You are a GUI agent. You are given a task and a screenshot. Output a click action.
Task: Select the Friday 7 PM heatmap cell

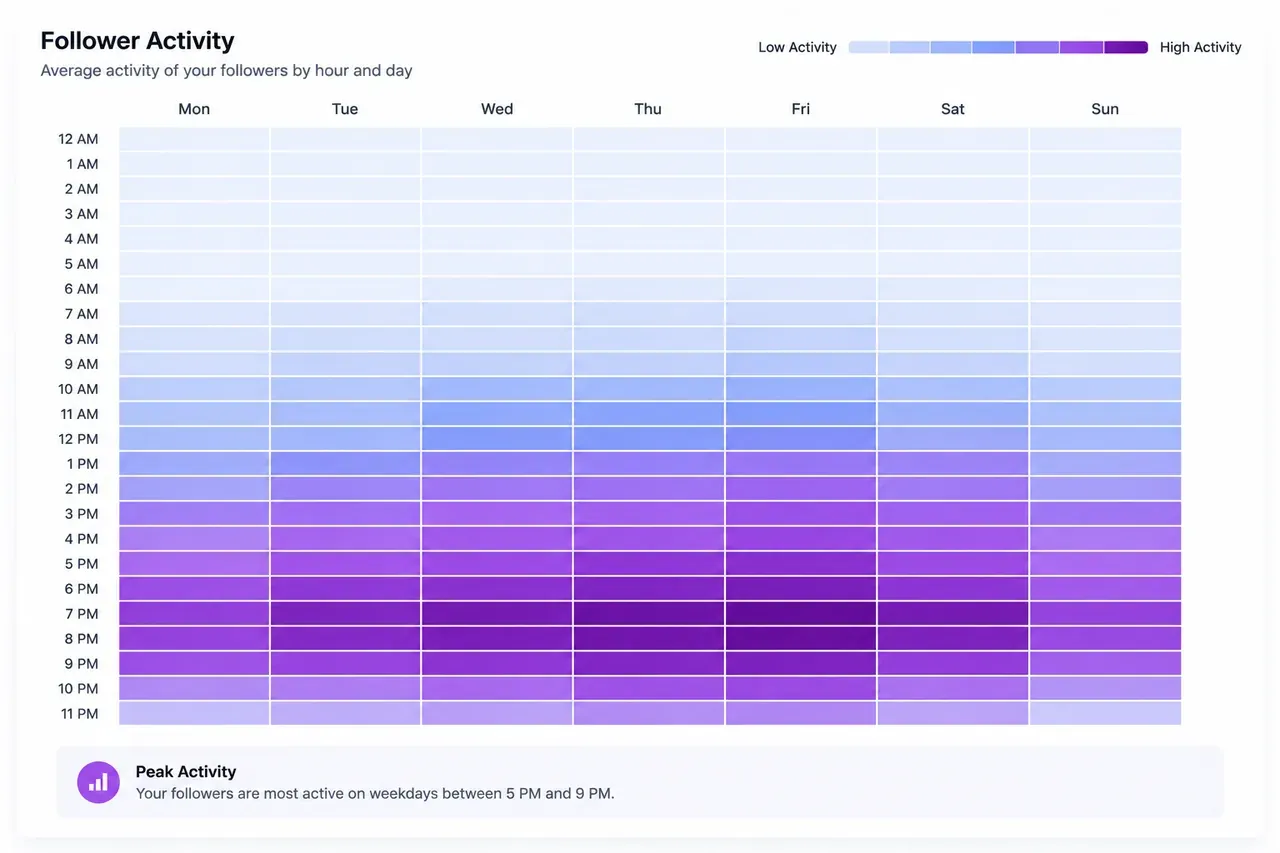tap(801, 613)
